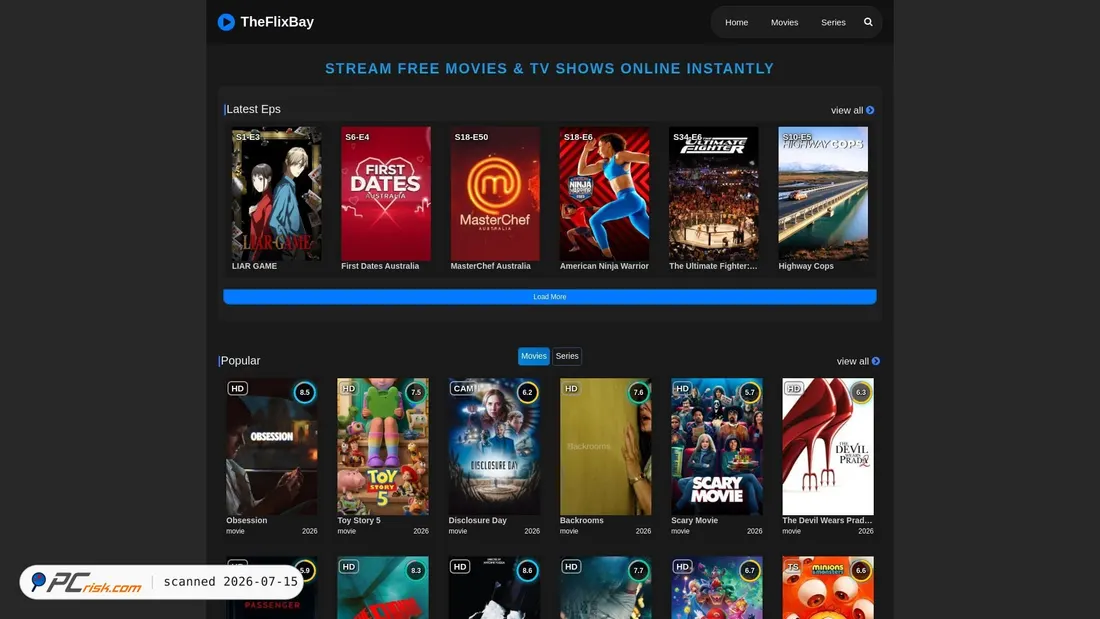Image resolution: width=1100 pixels, height=619 pixels.
Task: Open the Toy Story 5 movie poster
Action: [383, 446]
